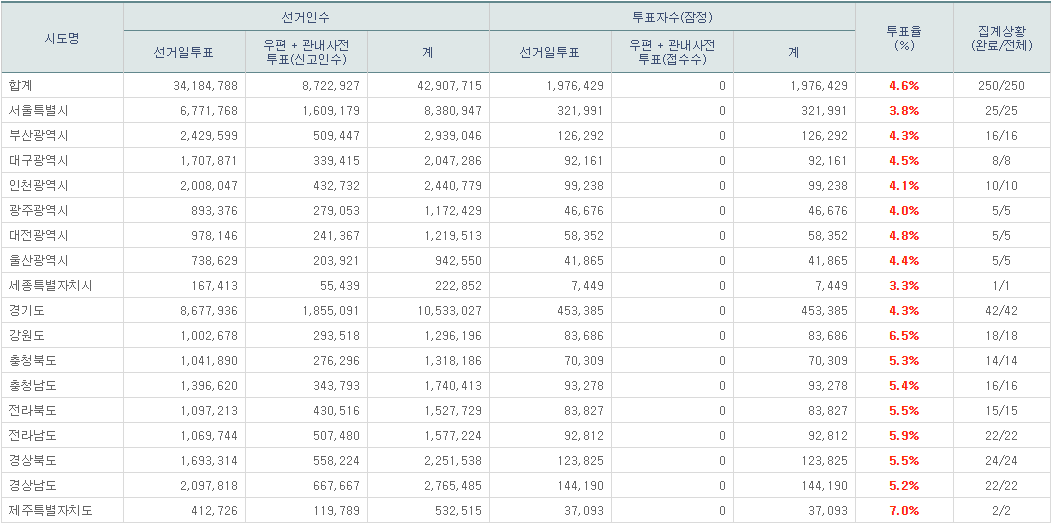Screen dimensions: 1053x524
Task: Click the 7.0% turnout value for 제주특별자치도
Action: (904, 511)
